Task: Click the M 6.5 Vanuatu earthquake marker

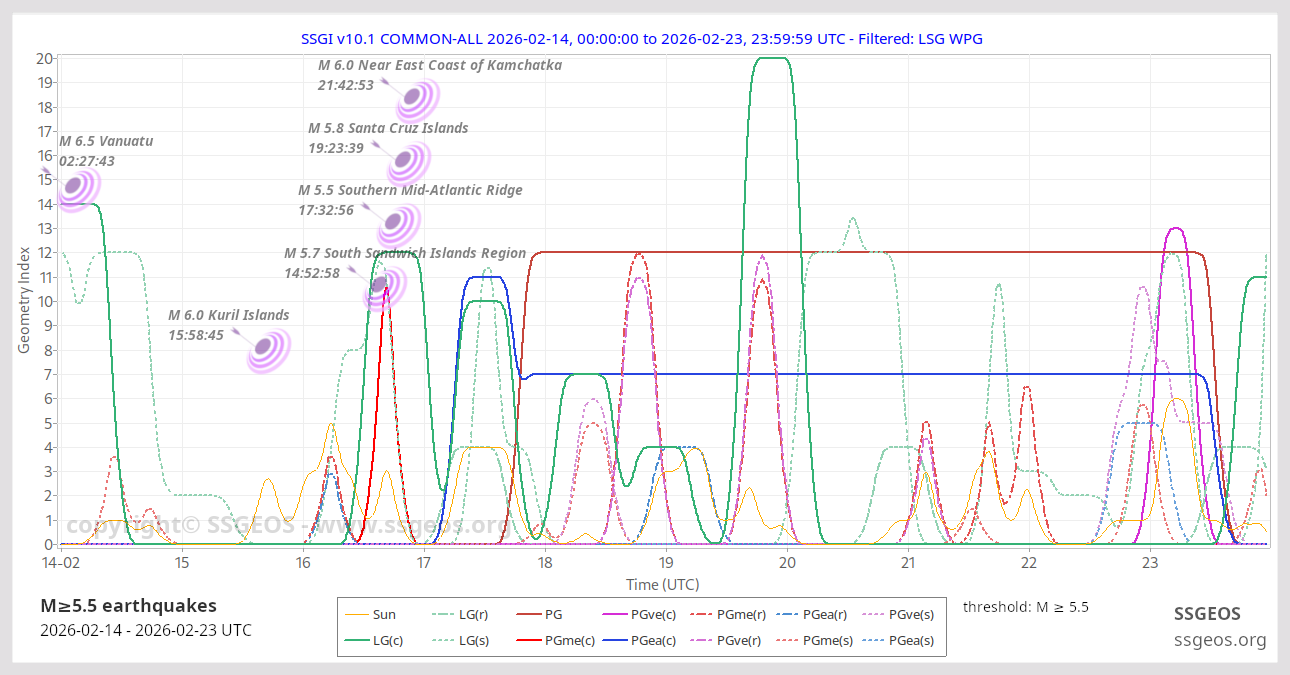Action: coord(75,187)
